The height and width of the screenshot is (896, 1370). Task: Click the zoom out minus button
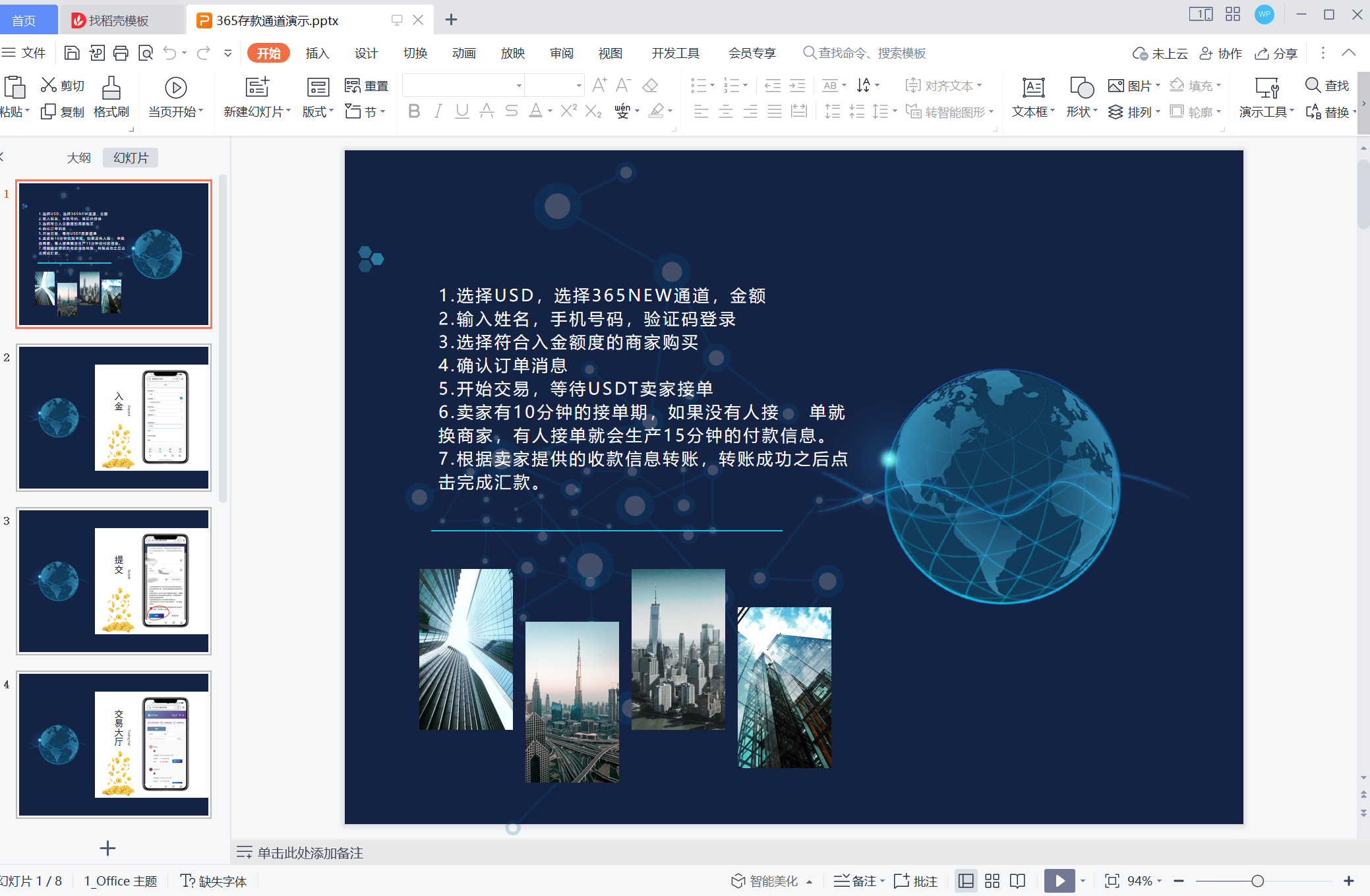1179,881
